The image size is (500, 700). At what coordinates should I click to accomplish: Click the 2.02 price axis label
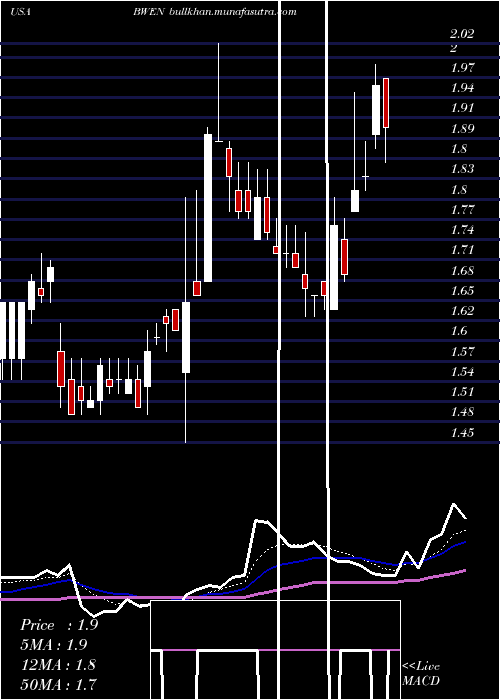[462, 34]
